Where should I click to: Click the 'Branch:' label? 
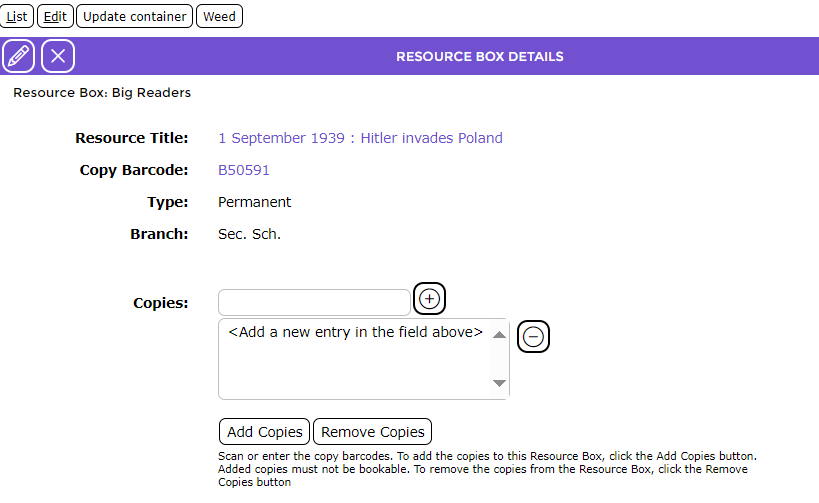[x=159, y=234]
